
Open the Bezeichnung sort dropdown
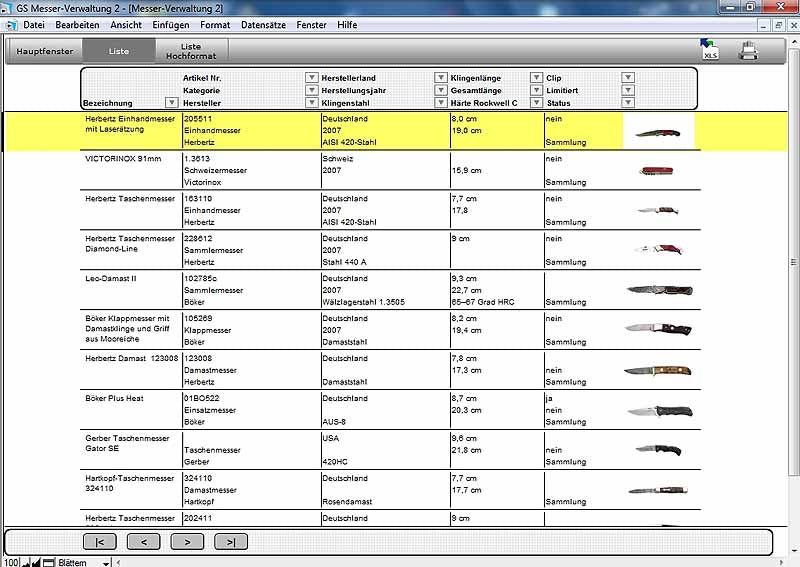pos(171,103)
